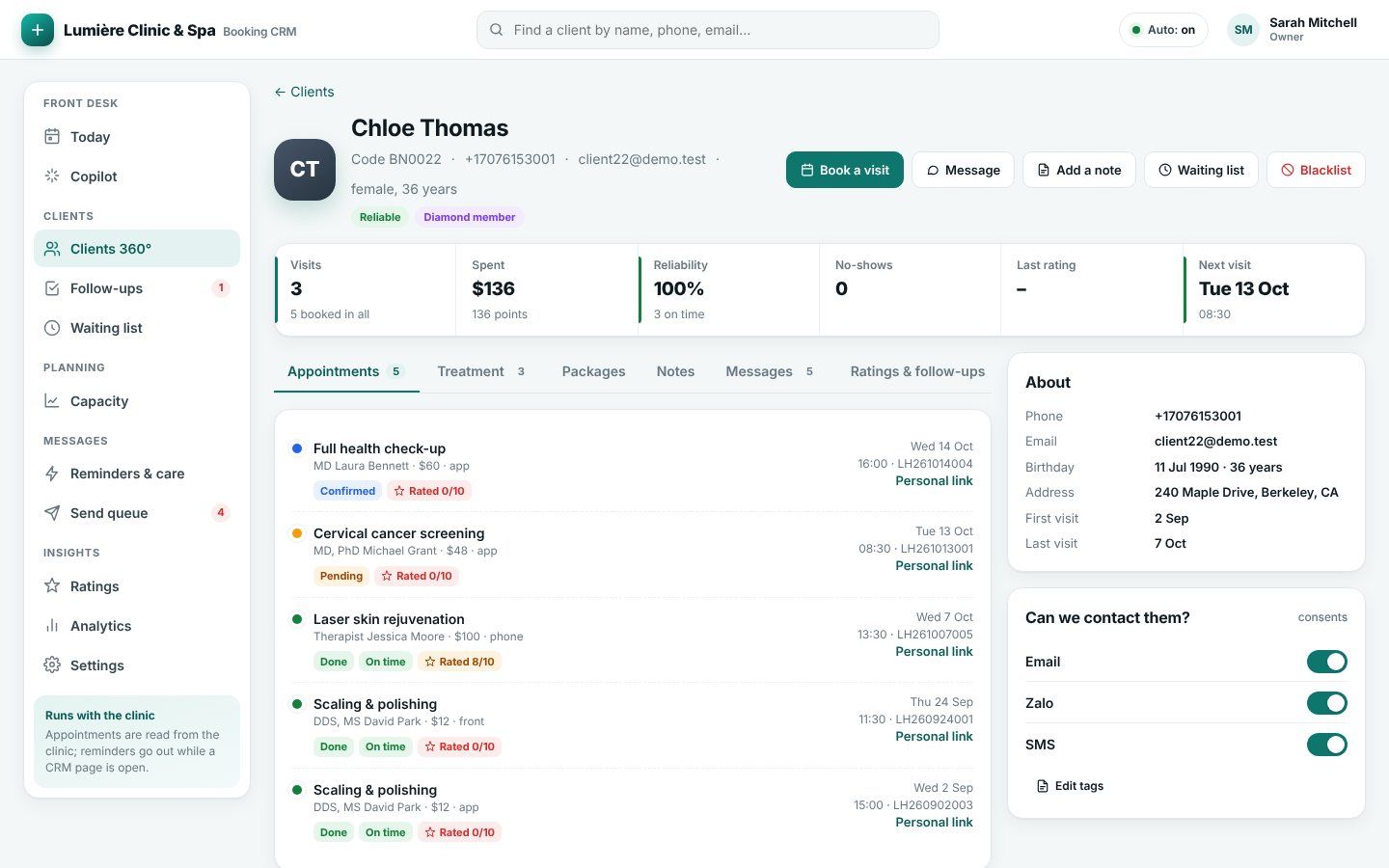The height and width of the screenshot is (868, 1389).
Task: Toggle SMS contact consent
Action: coord(1327,745)
